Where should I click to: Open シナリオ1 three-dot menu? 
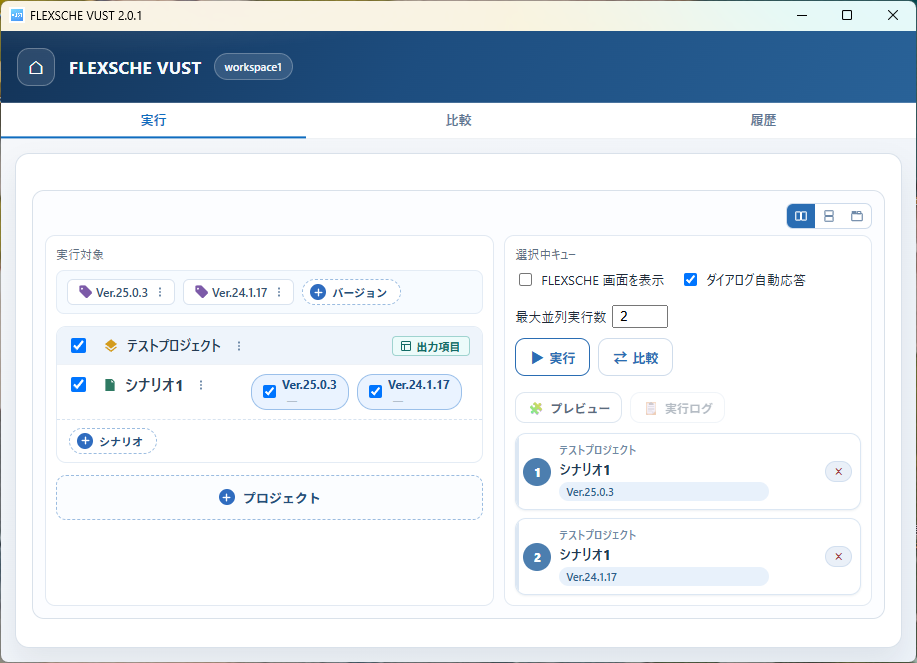[x=201, y=385]
